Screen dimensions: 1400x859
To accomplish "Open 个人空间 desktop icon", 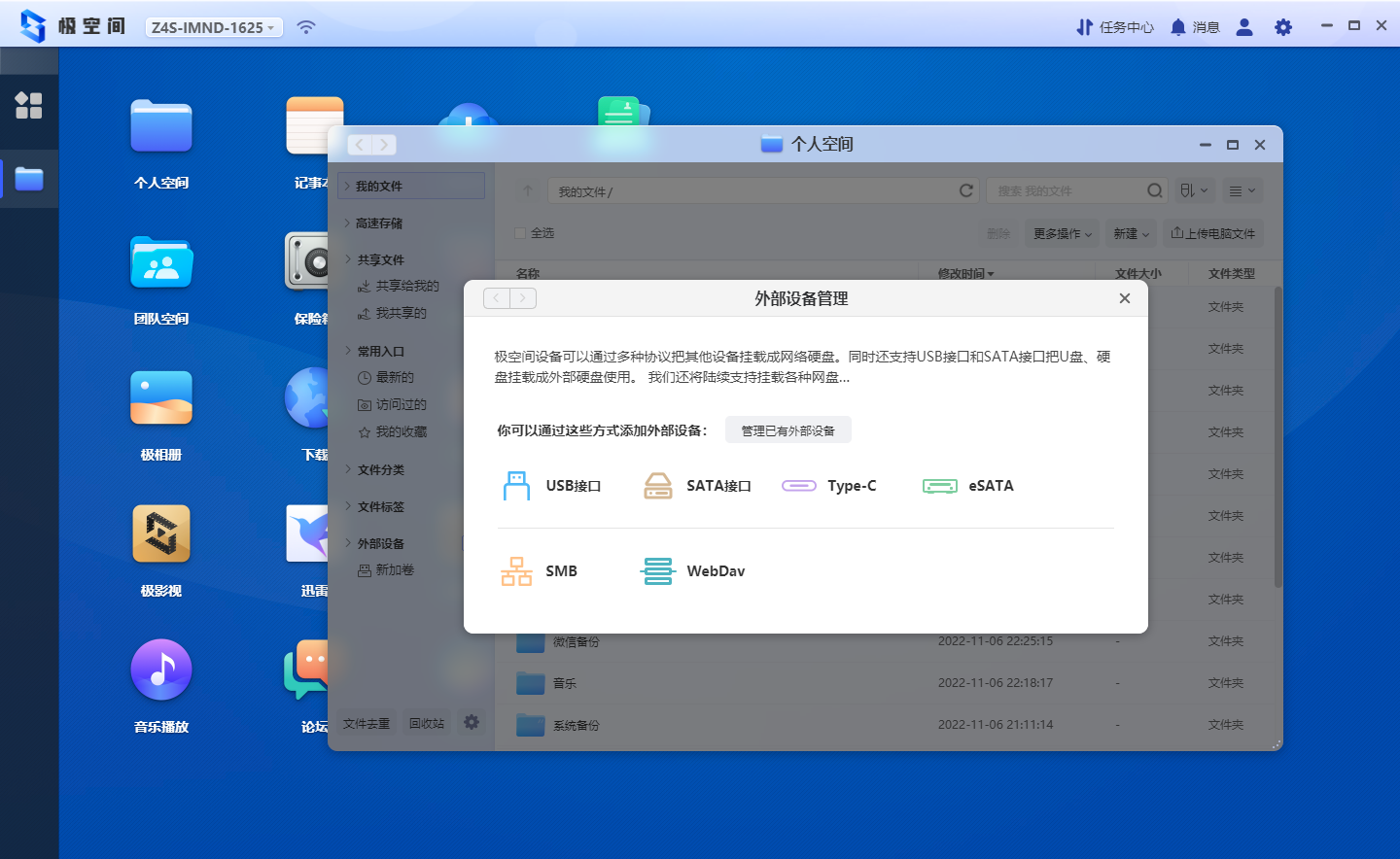I will point(161,142).
